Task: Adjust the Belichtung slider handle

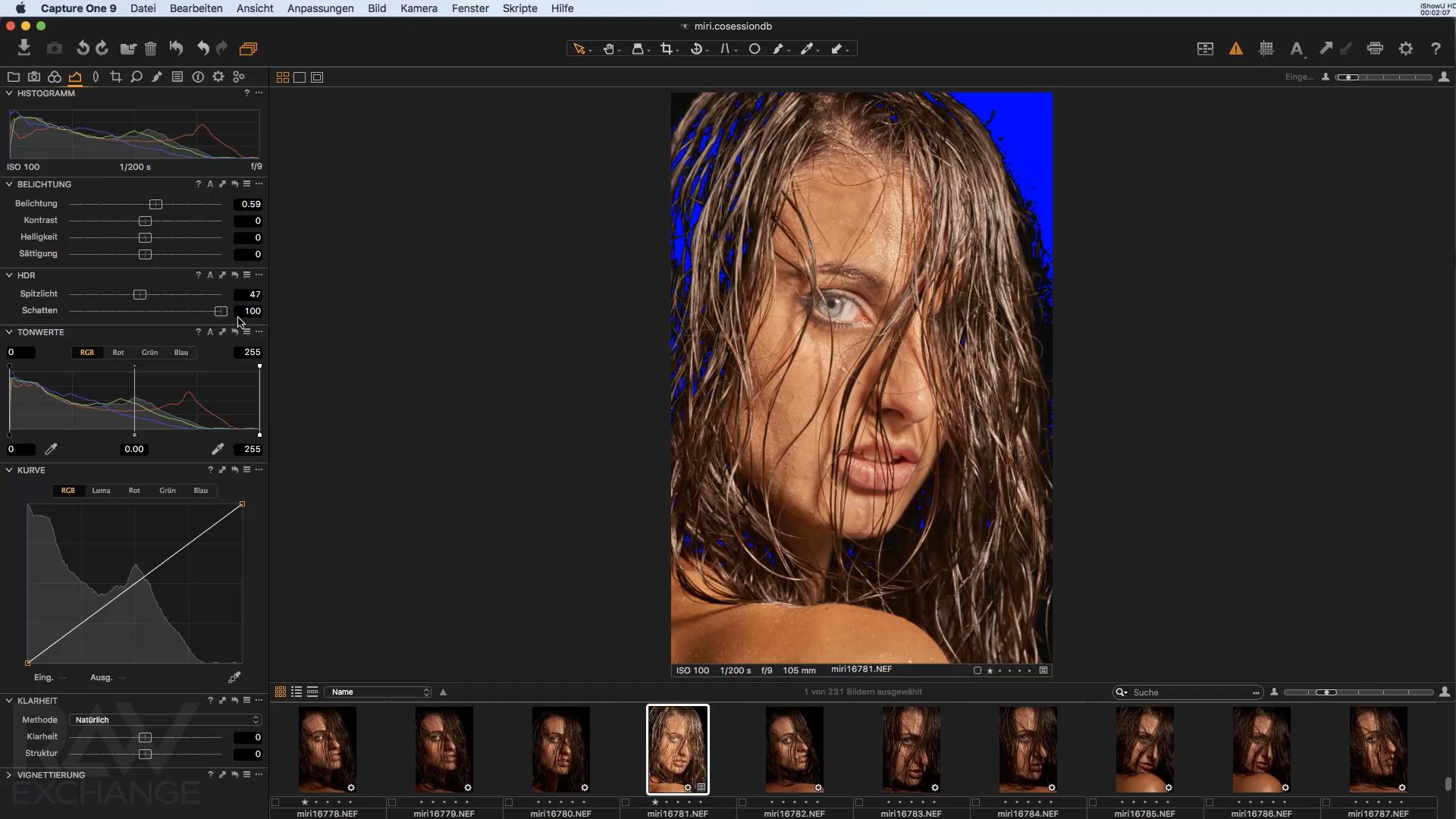Action: (155, 205)
